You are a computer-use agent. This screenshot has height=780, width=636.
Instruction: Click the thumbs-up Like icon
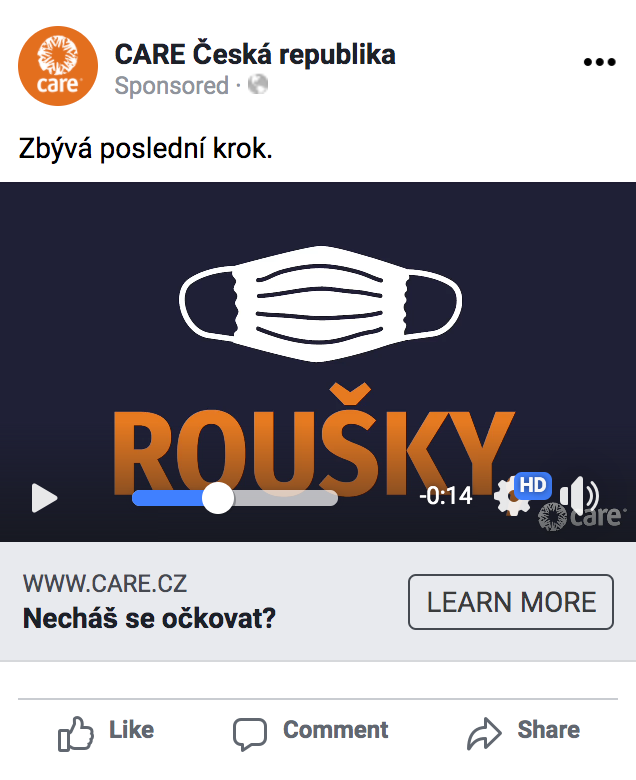76,734
